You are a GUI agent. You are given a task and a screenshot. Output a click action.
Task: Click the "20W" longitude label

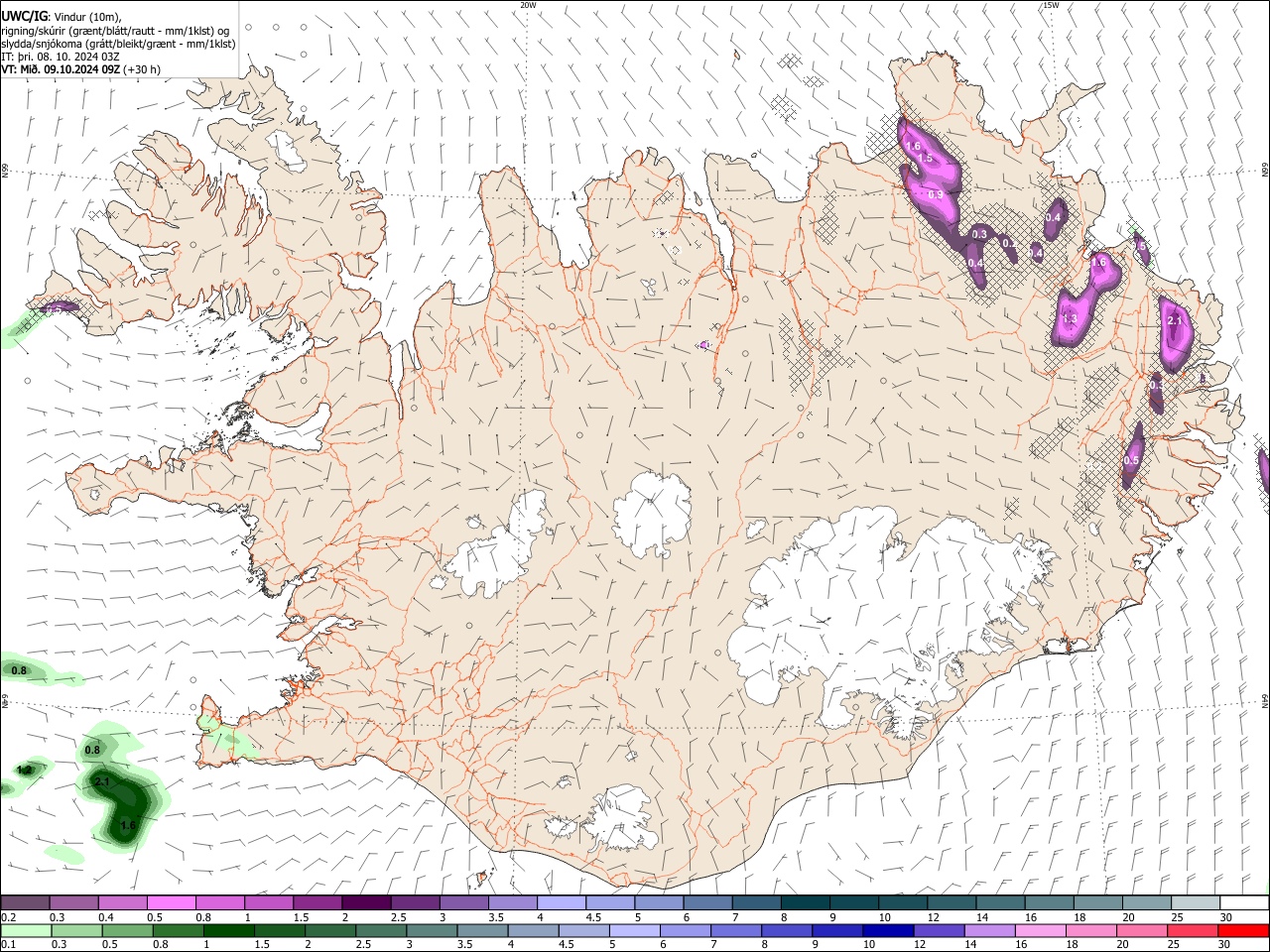tap(528, 5)
